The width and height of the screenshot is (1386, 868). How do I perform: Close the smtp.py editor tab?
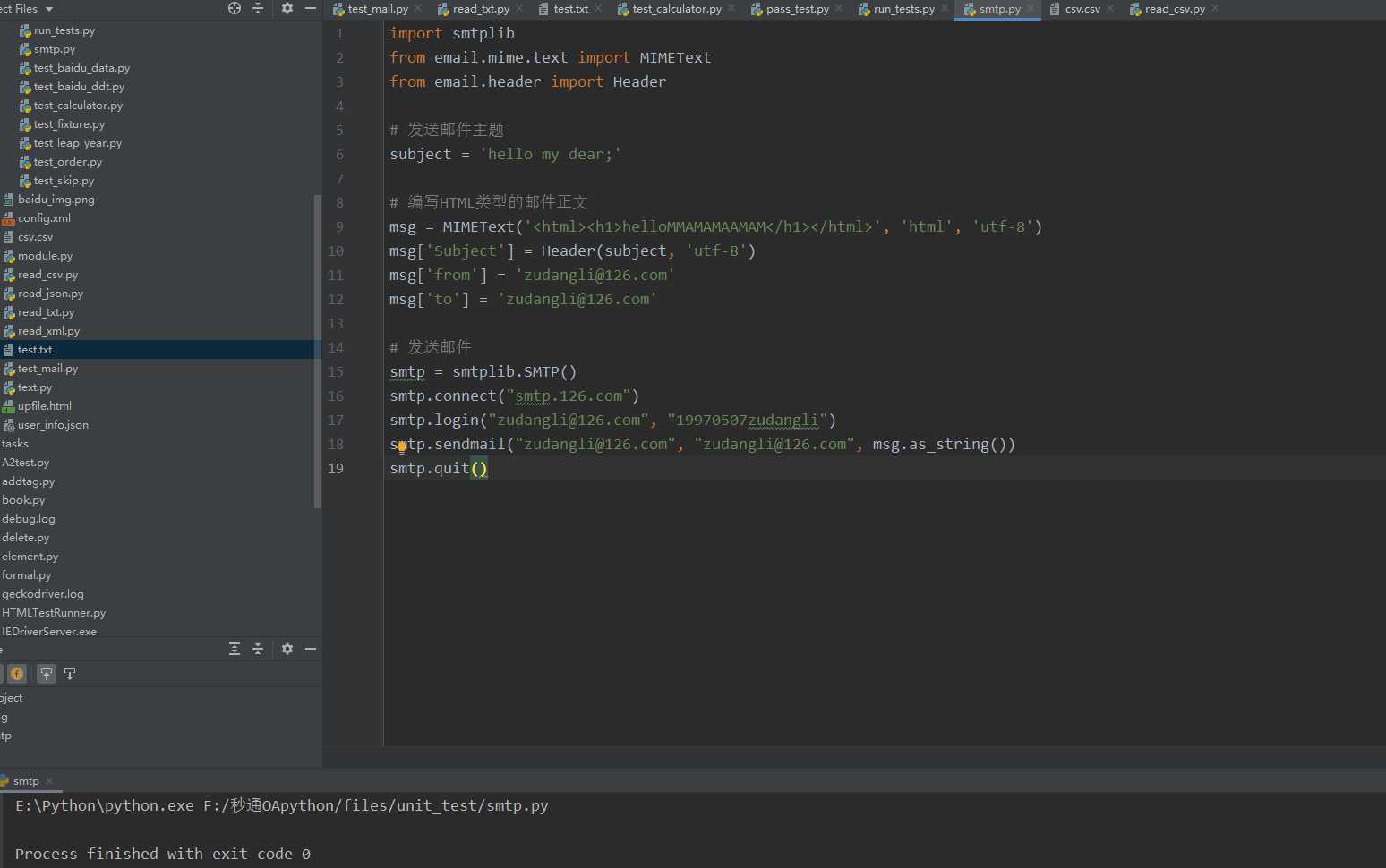click(1031, 9)
